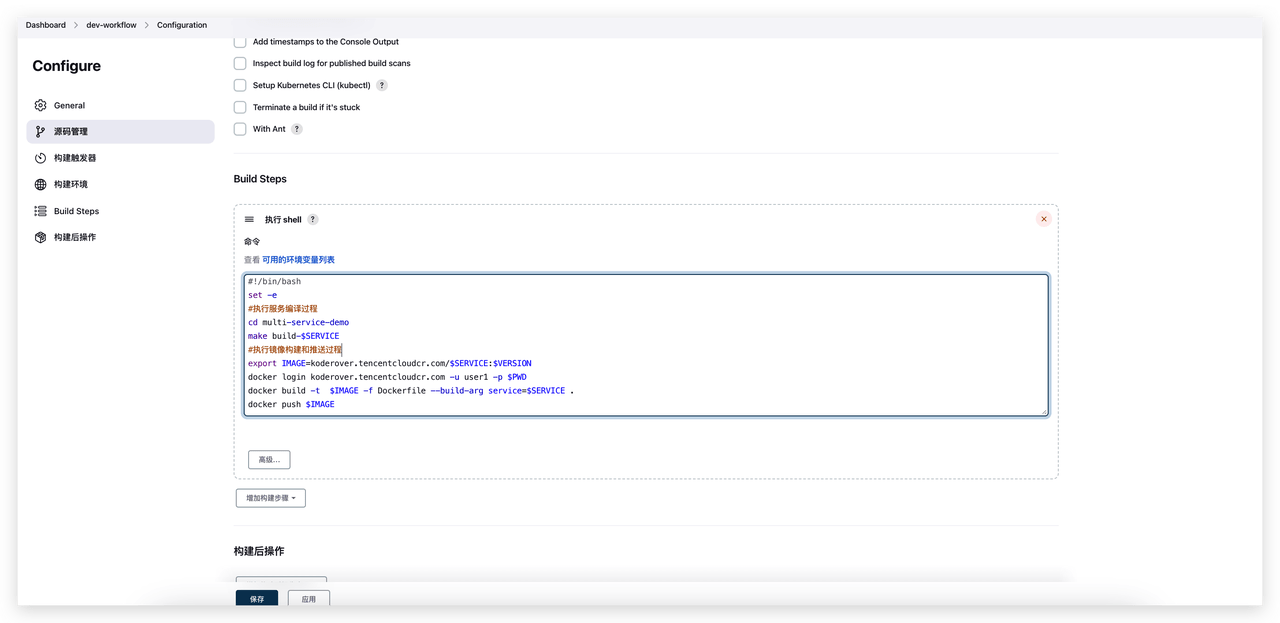Enable the With Ant checkbox

240,129
